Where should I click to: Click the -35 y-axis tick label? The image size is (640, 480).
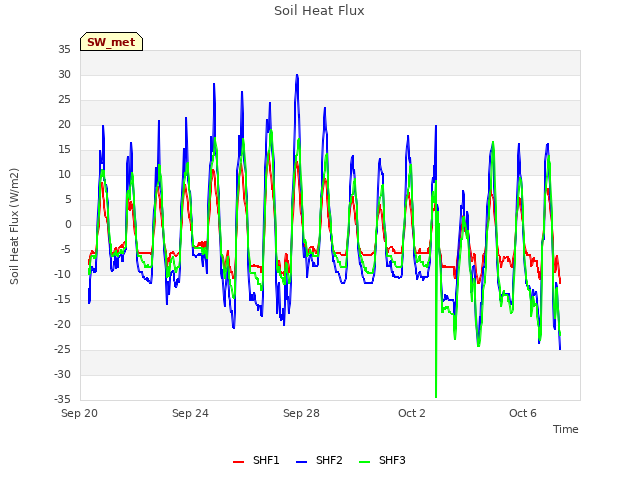[x=62, y=399]
